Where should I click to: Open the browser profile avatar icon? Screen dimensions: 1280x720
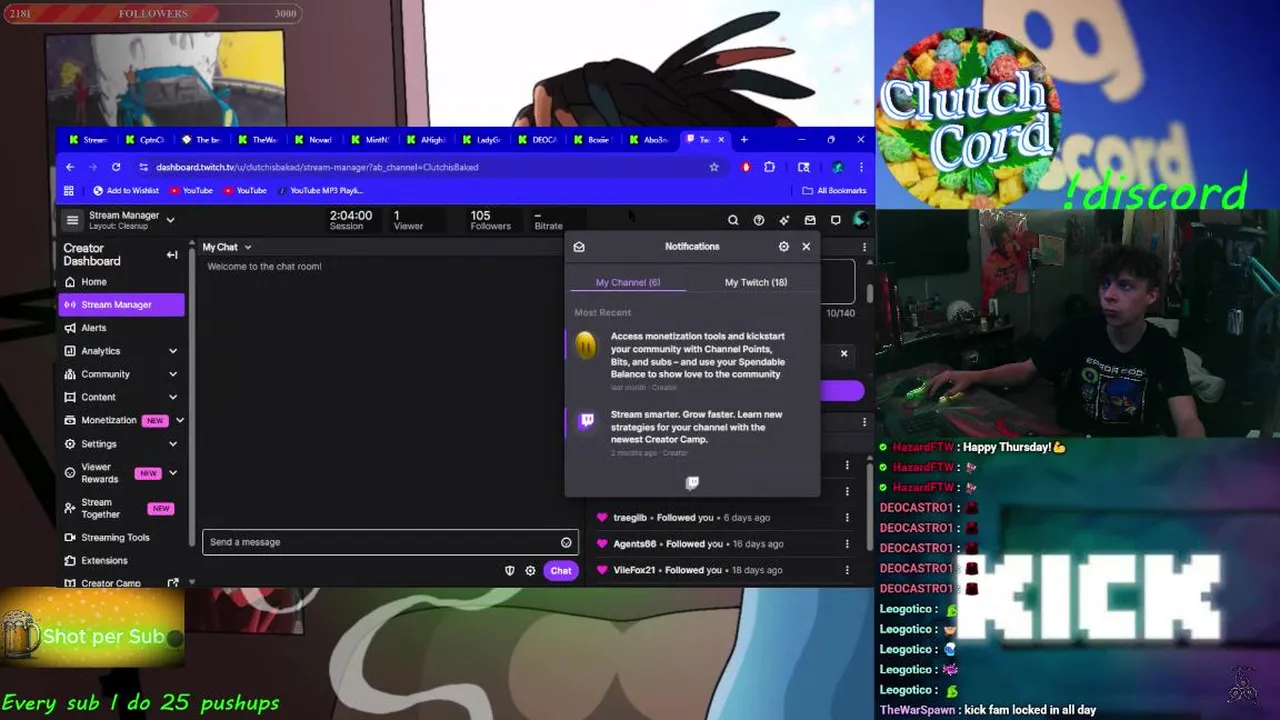point(837,167)
